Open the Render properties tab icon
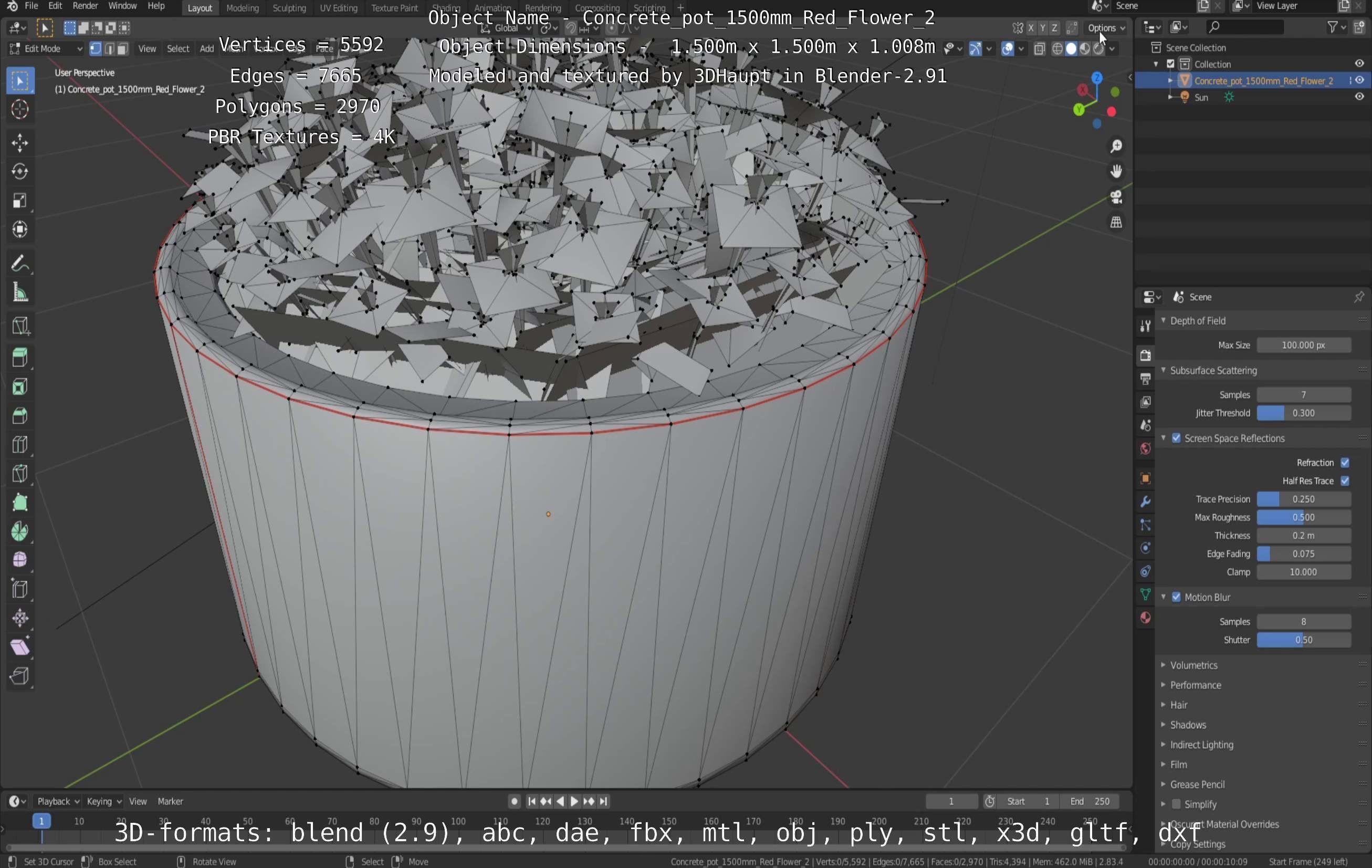1372x868 pixels. (1145, 355)
